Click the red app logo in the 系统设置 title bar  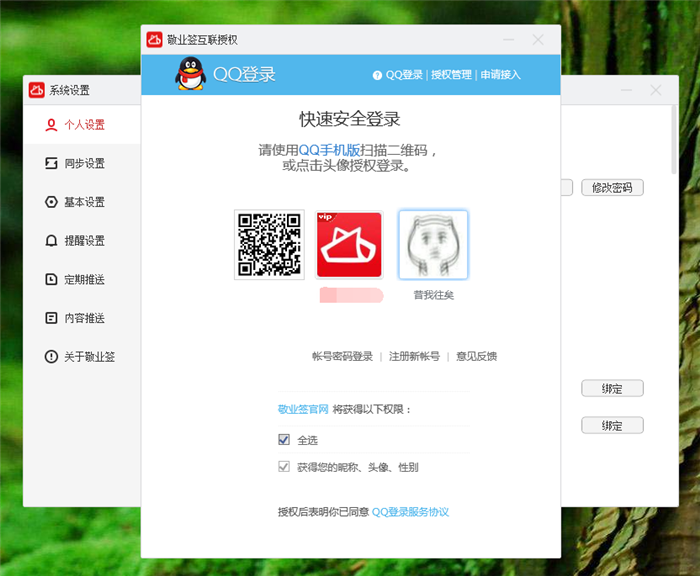pos(37,90)
